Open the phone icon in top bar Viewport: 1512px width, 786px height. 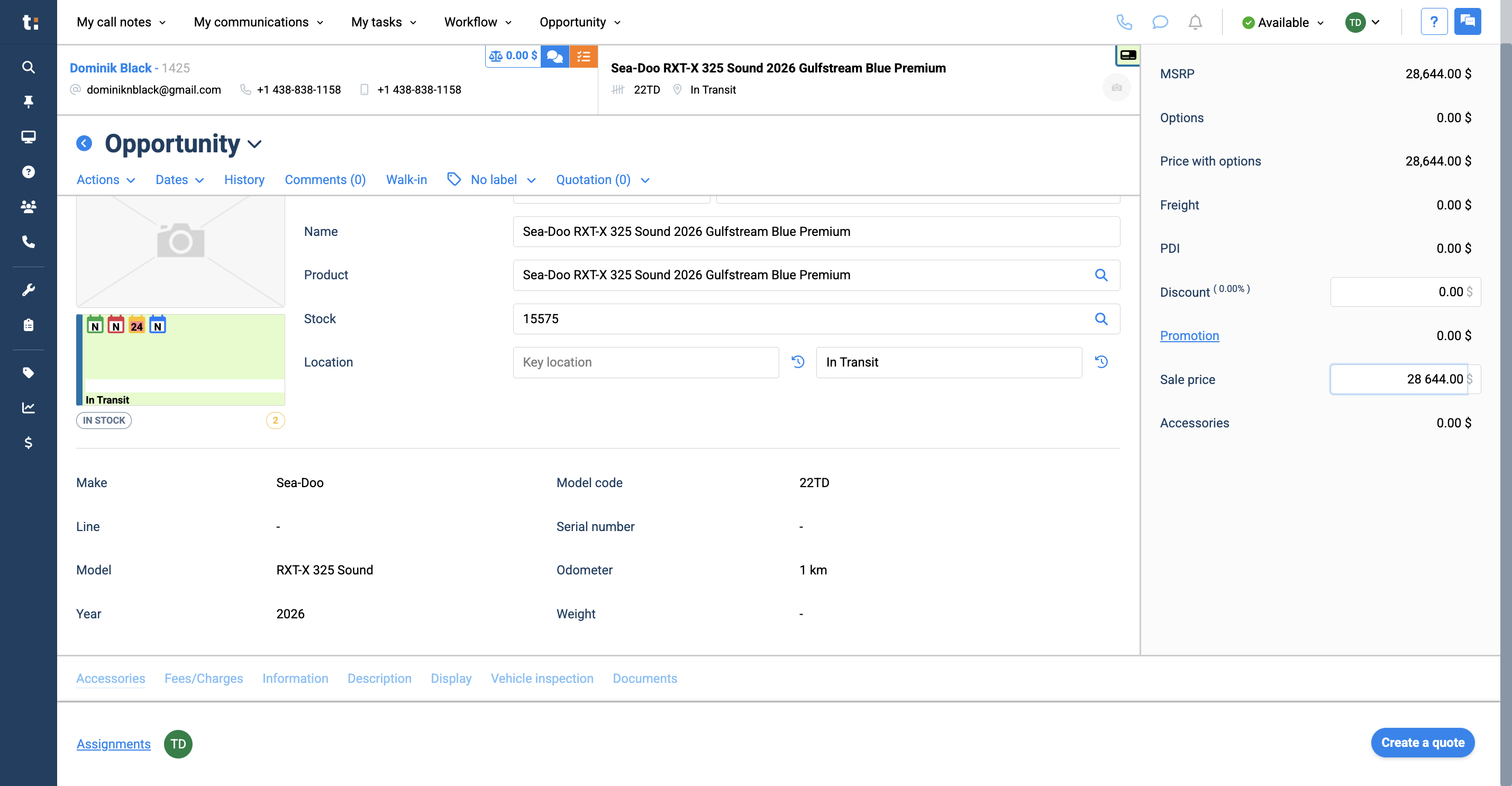point(1124,22)
